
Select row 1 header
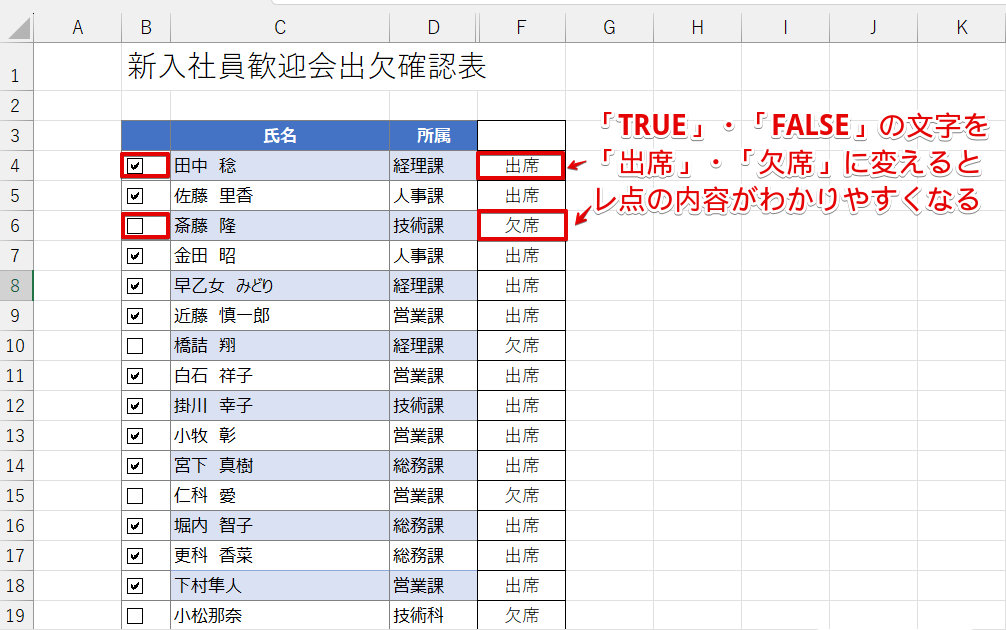click(x=16, y=67)
